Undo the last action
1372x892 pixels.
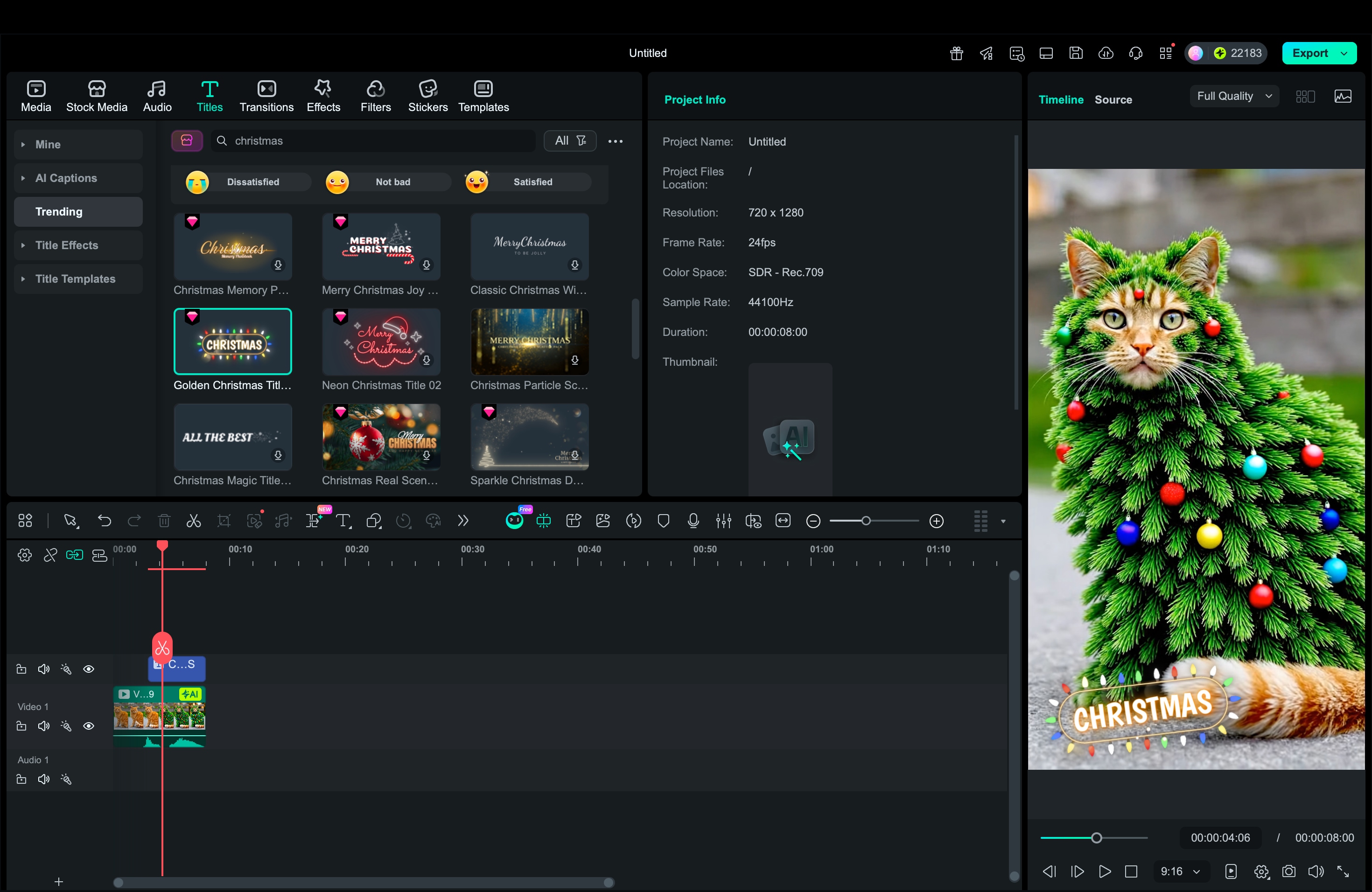point(105,520)
